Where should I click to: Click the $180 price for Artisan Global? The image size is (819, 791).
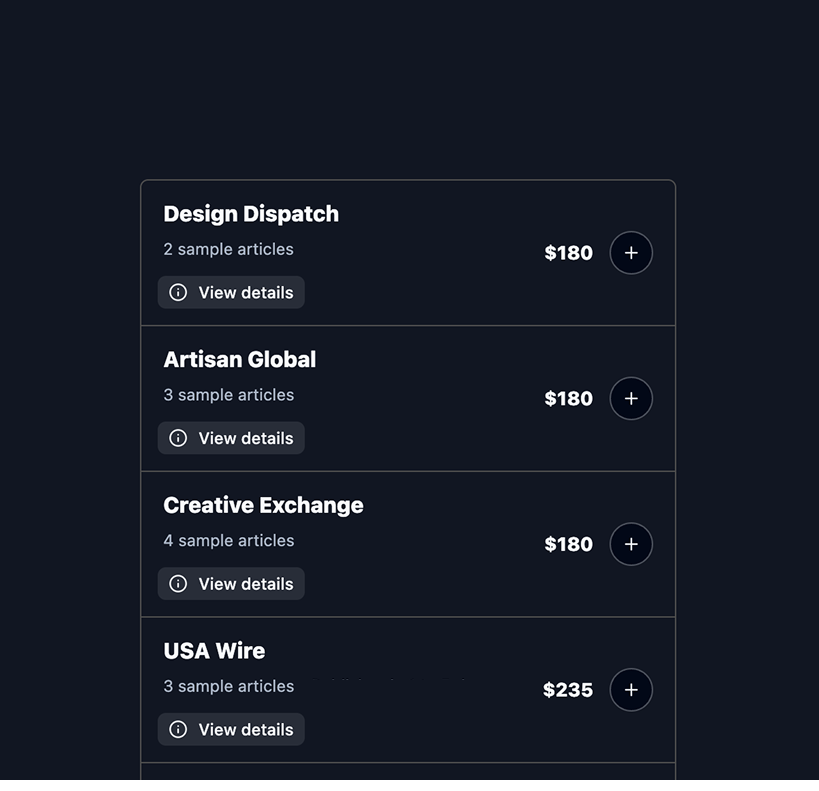pos(568,399)
